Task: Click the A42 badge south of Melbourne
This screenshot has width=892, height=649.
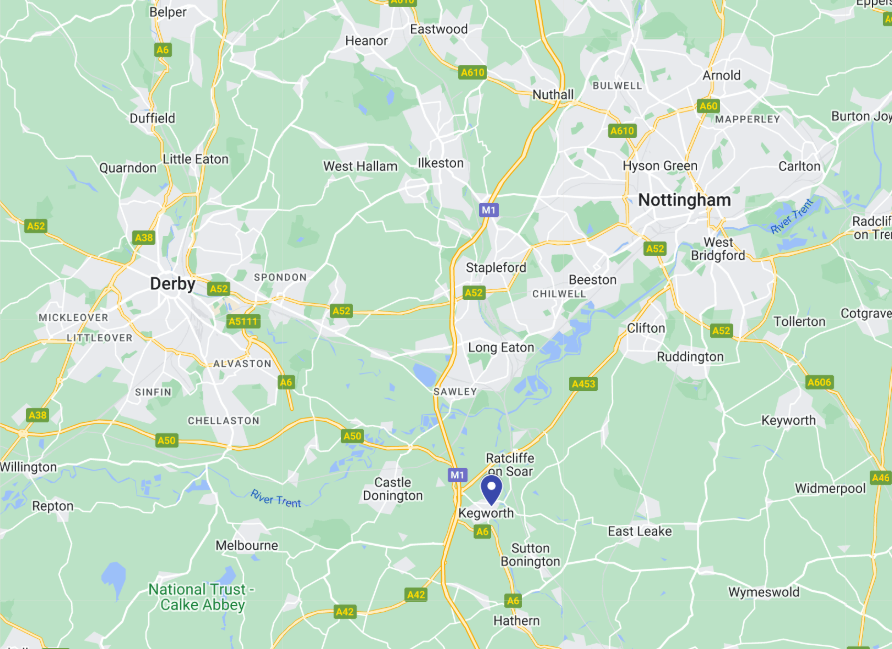Action: [x=345, y=612]
